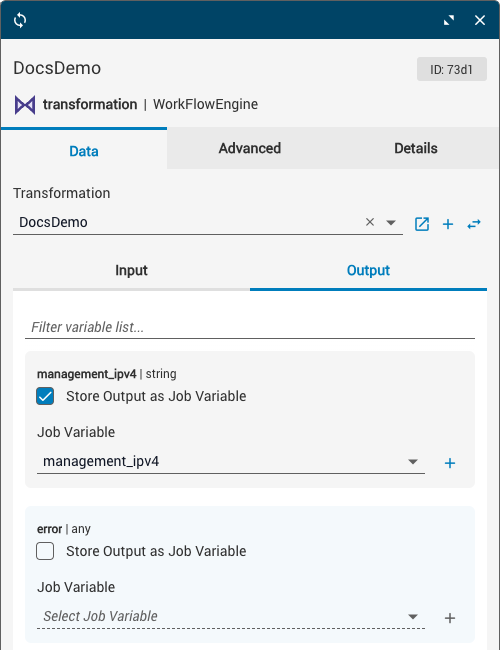The height and width of the screenshot is (650, 500).
Task: Click the Filter variable list field
Action: click(250, 327)
